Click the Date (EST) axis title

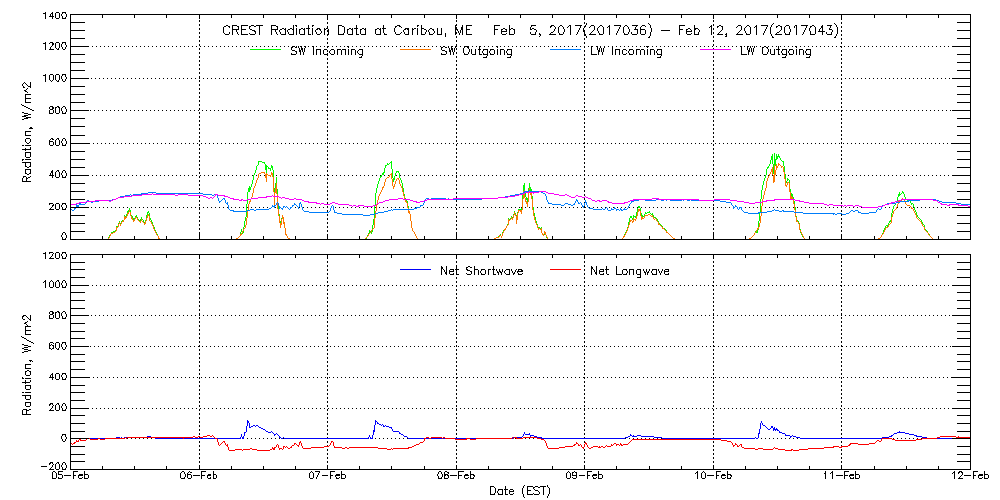point(521,492)
